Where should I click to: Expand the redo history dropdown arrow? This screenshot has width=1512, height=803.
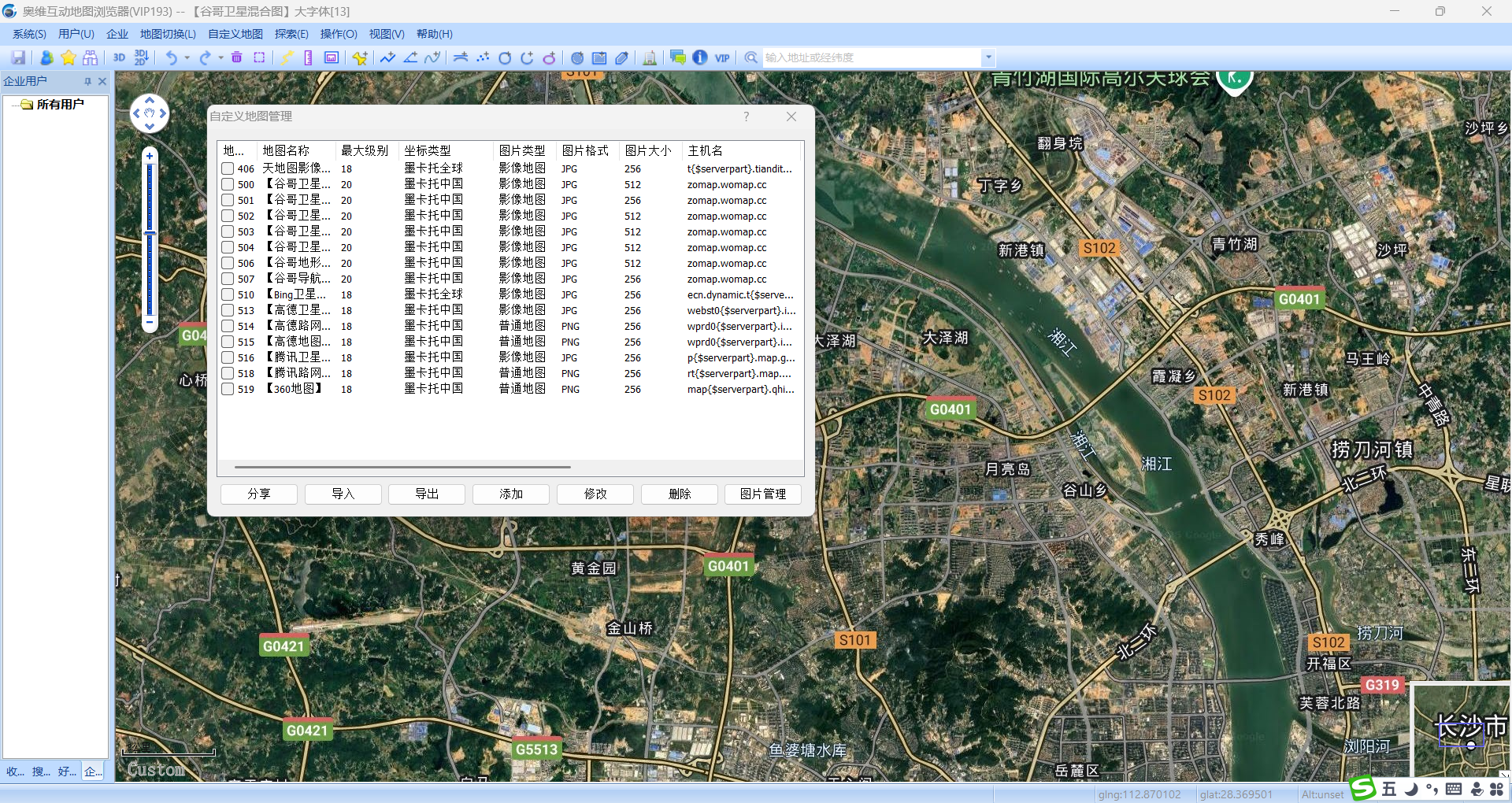coord(220,57)
